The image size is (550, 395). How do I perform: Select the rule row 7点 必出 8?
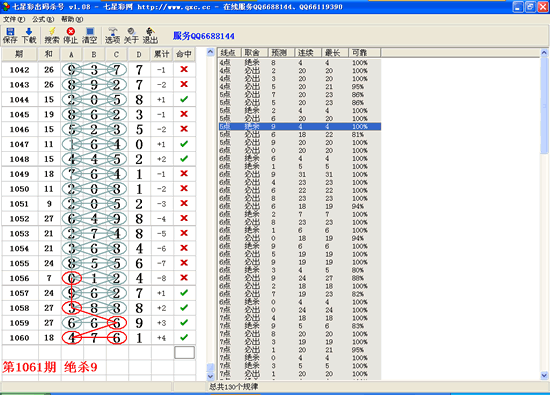[300, 334]
